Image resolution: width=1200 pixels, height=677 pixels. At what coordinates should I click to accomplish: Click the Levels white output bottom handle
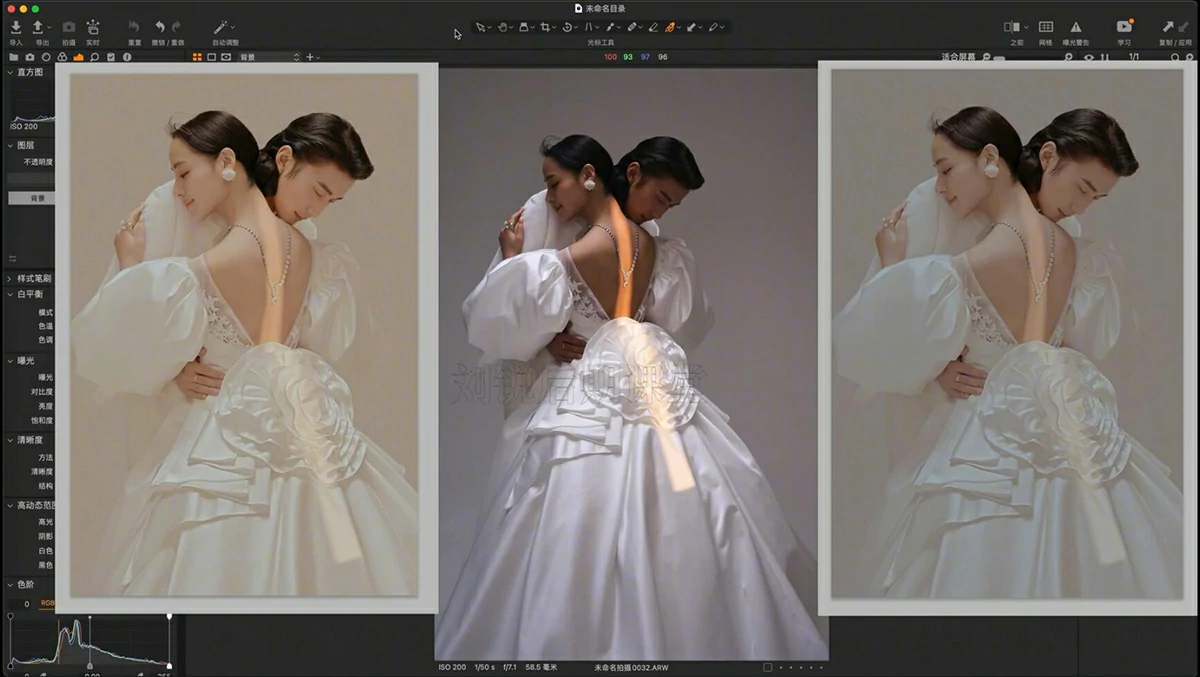point(169,665)
